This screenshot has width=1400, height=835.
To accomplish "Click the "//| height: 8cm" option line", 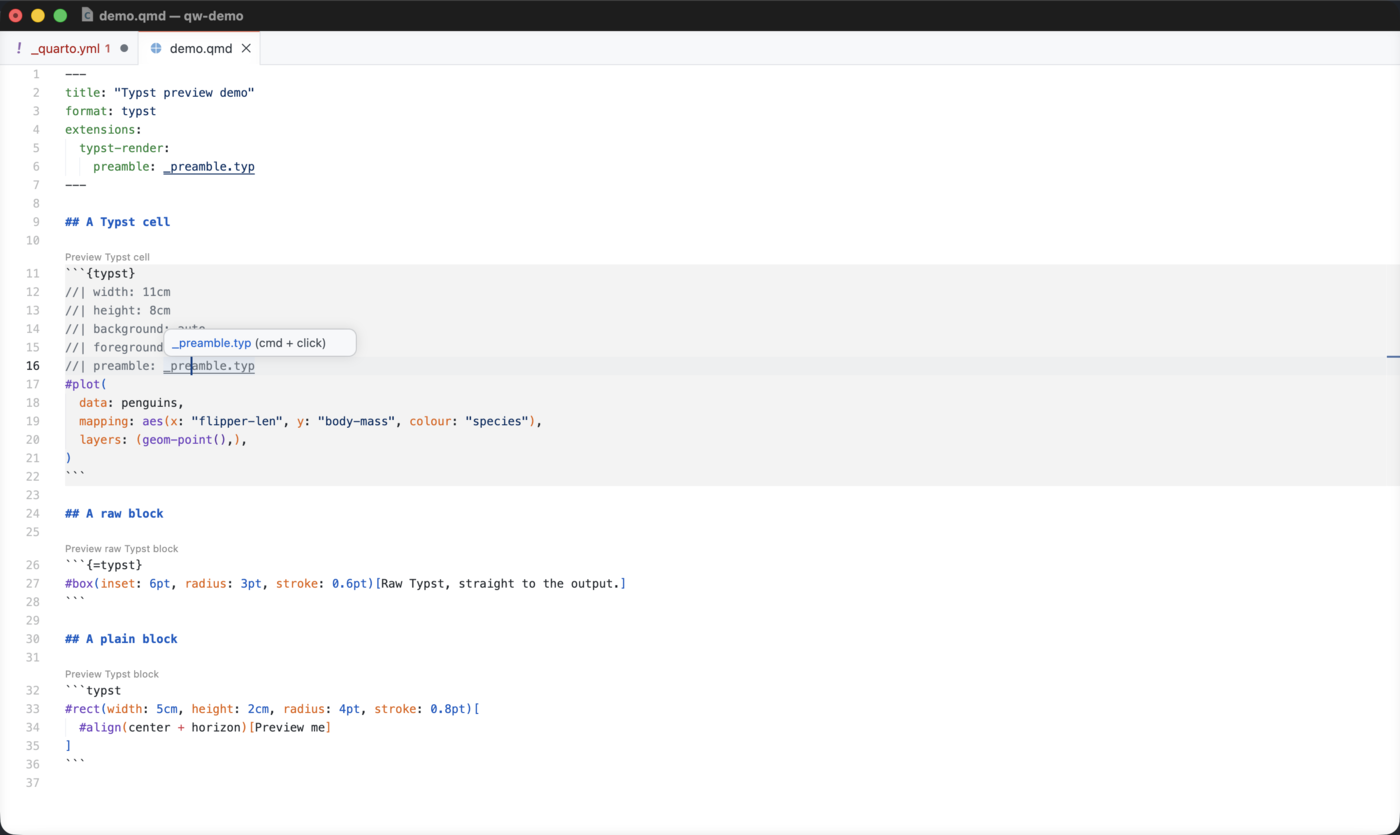I will pos(117,311).
